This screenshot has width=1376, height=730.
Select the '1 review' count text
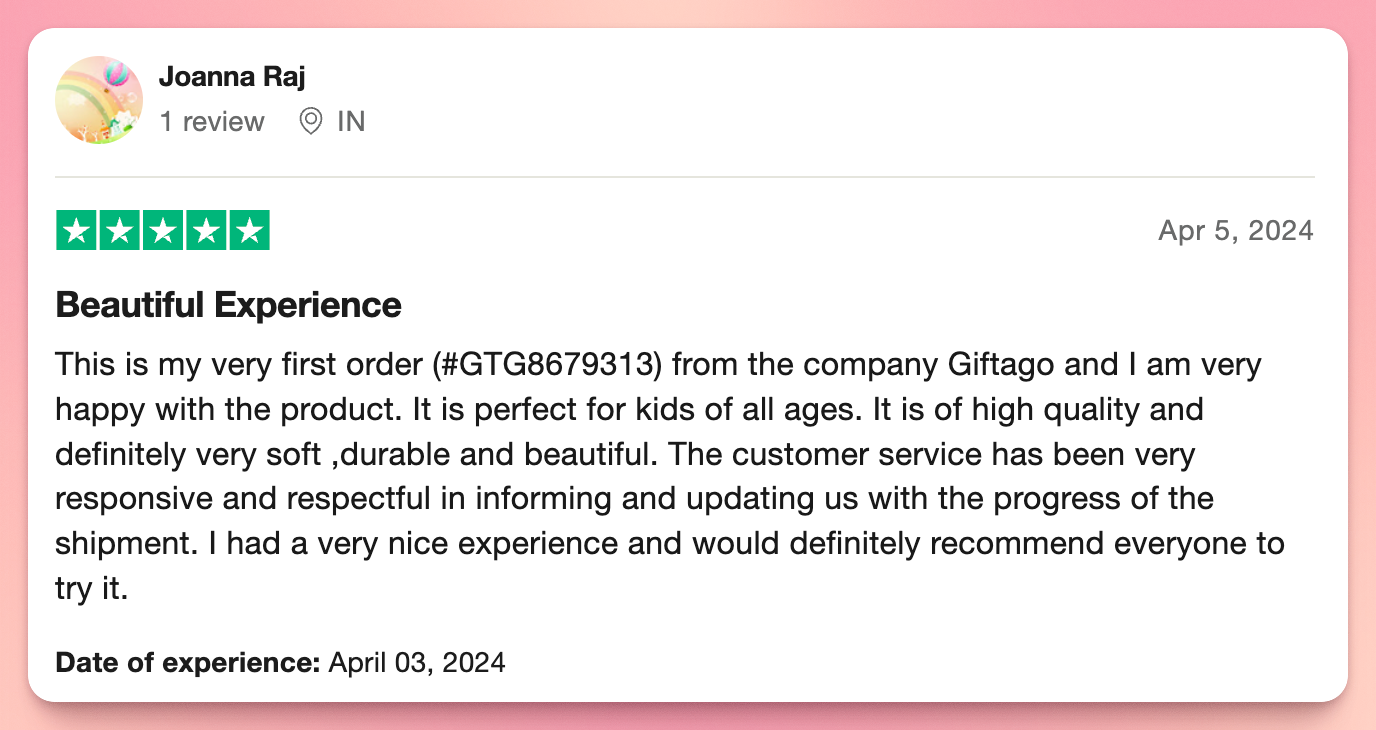point(212,122)
